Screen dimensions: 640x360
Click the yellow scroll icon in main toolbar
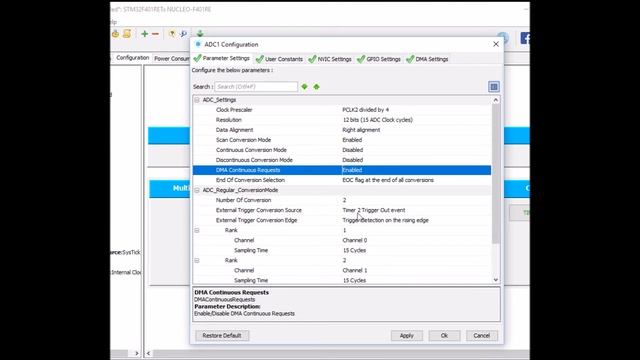point(127,33)
